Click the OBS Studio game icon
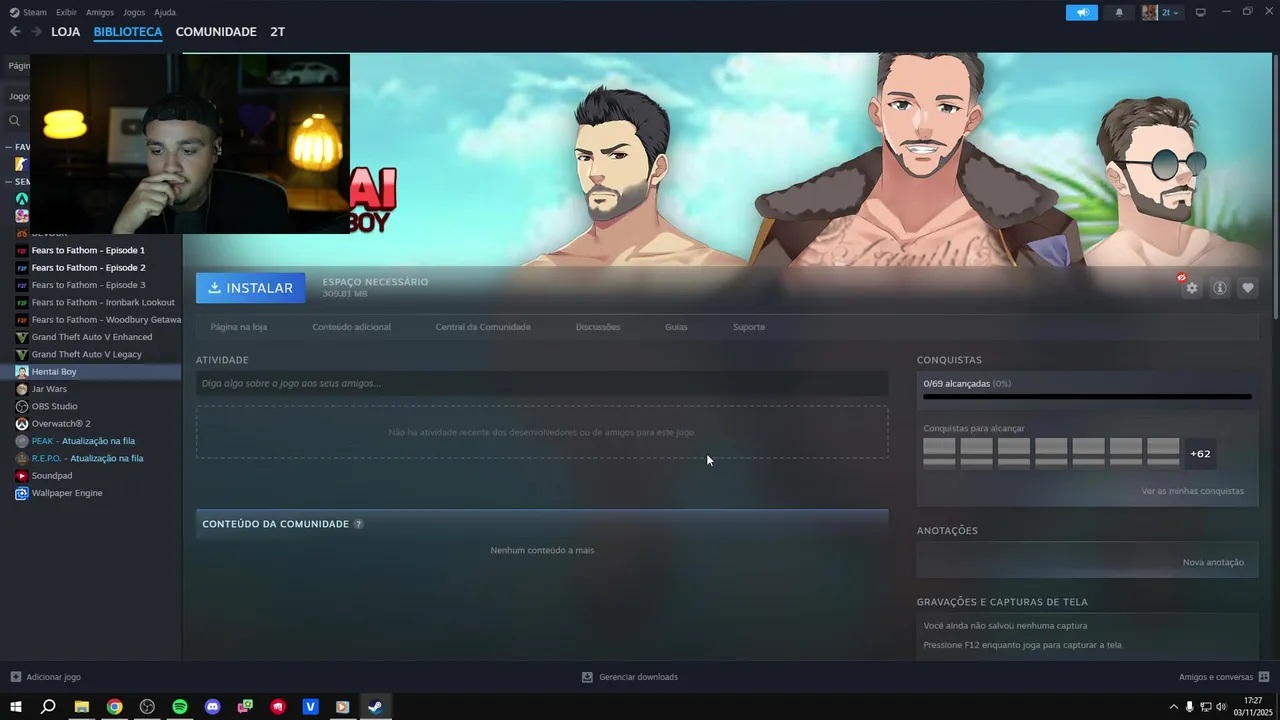The image size is (1280, 720). pos(22,406)
